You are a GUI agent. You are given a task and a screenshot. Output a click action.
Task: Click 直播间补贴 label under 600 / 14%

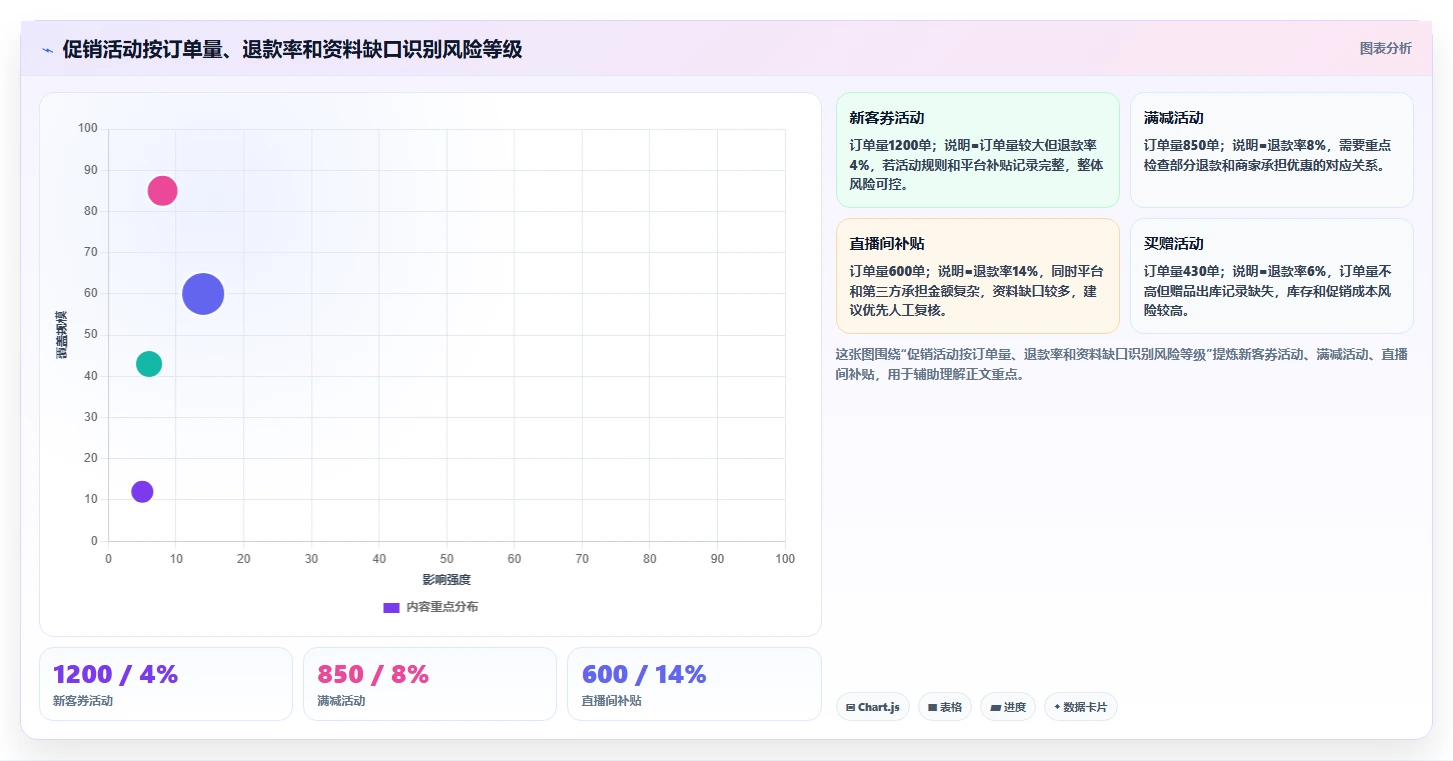pos(611,701)
